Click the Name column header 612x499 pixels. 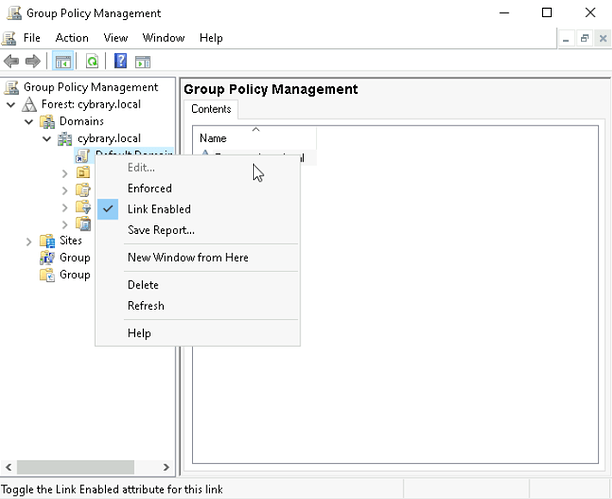pyautogui.click(x=213, y=138)
